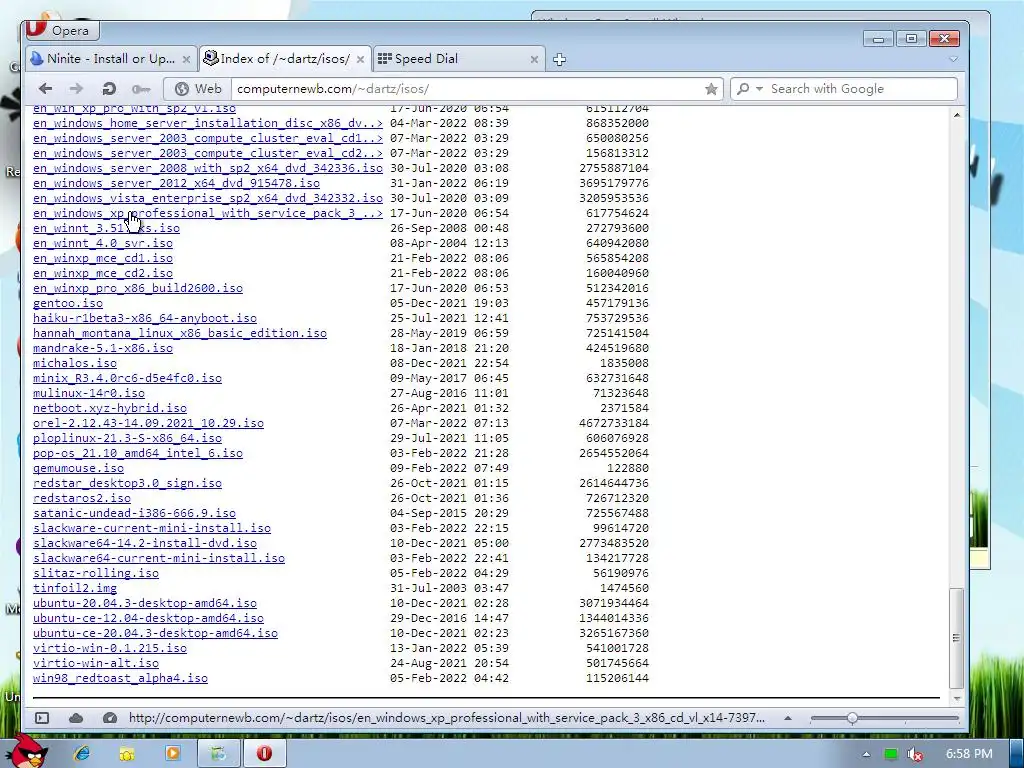Download ubuntu-20.04.3-desktop-amd64.iso

coord(145,603)
